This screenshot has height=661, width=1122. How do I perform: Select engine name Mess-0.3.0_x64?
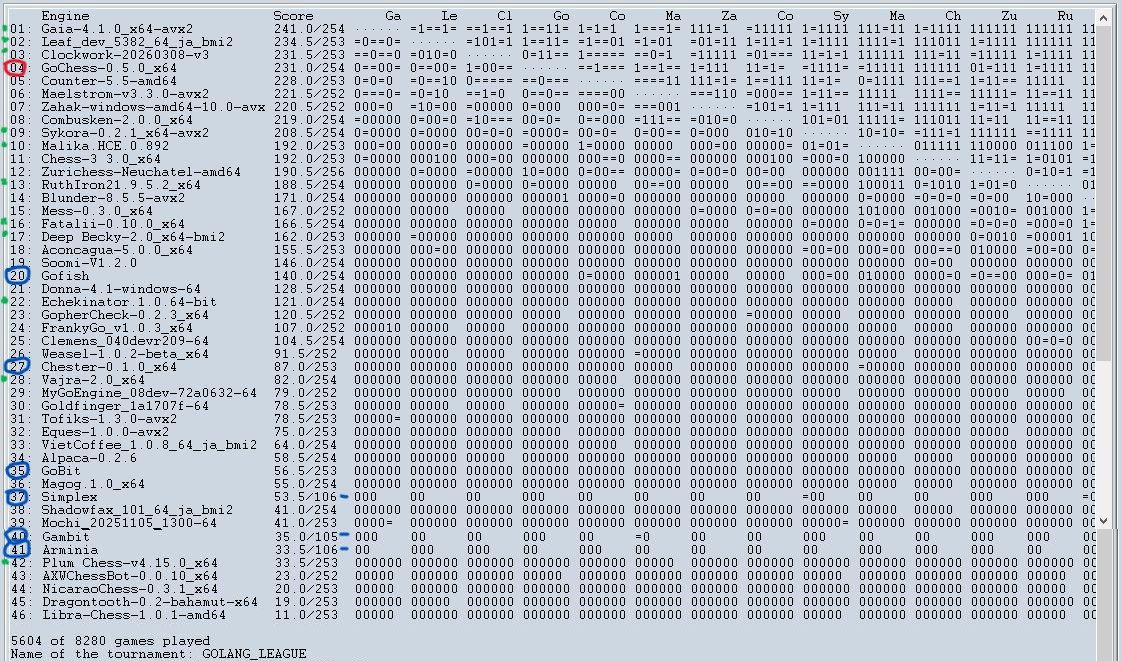pos(97,211)
